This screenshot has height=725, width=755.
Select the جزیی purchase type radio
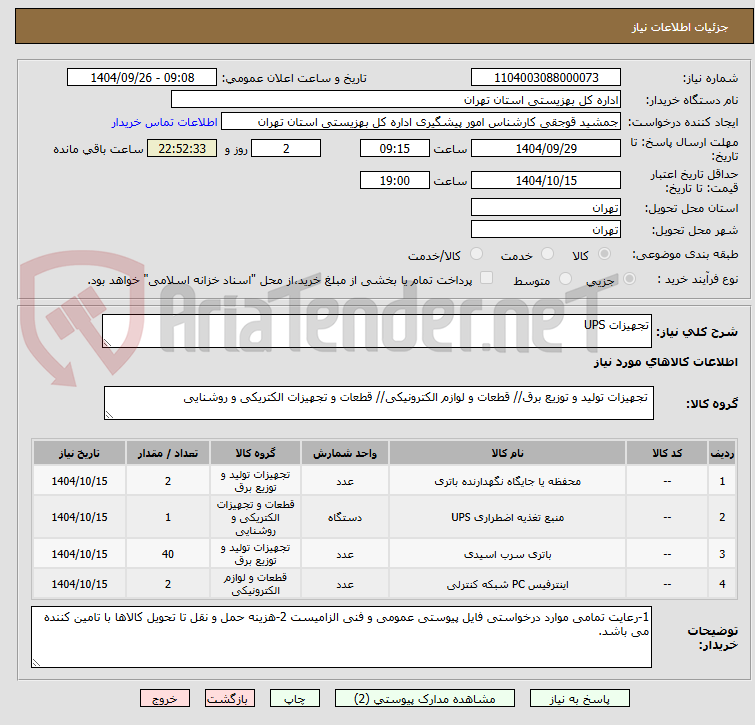pos(629,279)
